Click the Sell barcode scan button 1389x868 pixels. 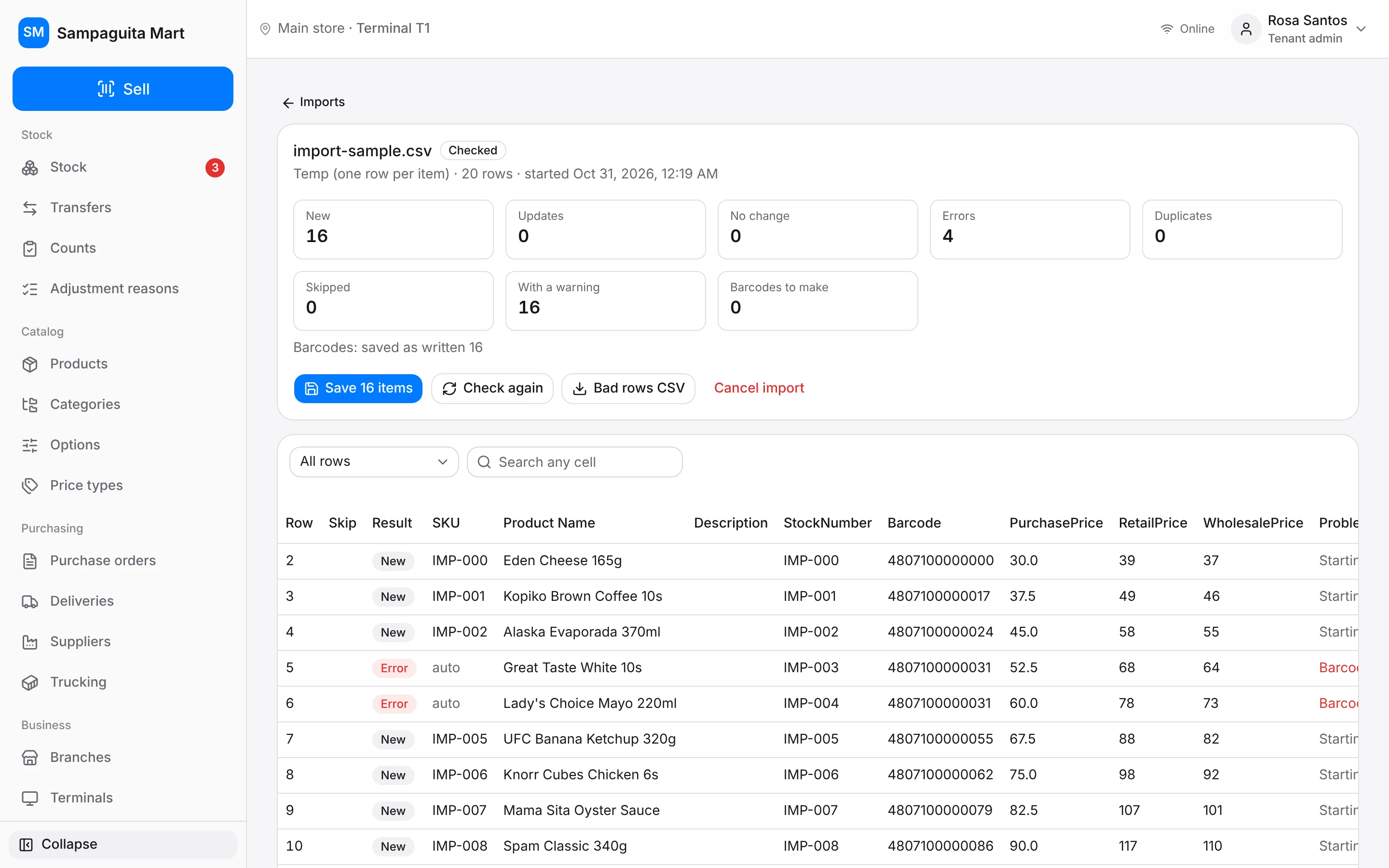point(123,89)
